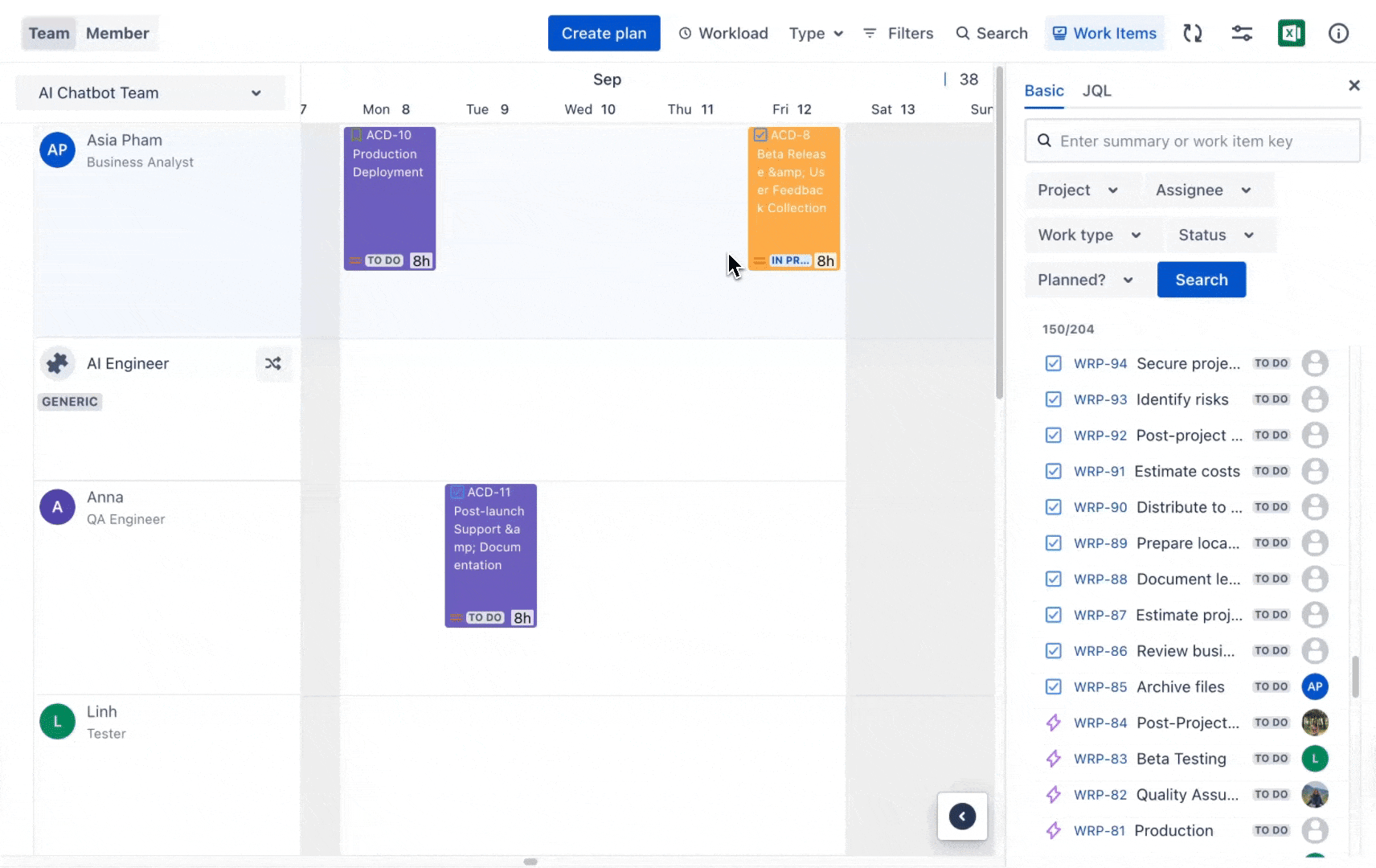Viewport: 1376px width, 868px height.
Task: Click the info icon in the toolbar
Action: point(1338,33)
